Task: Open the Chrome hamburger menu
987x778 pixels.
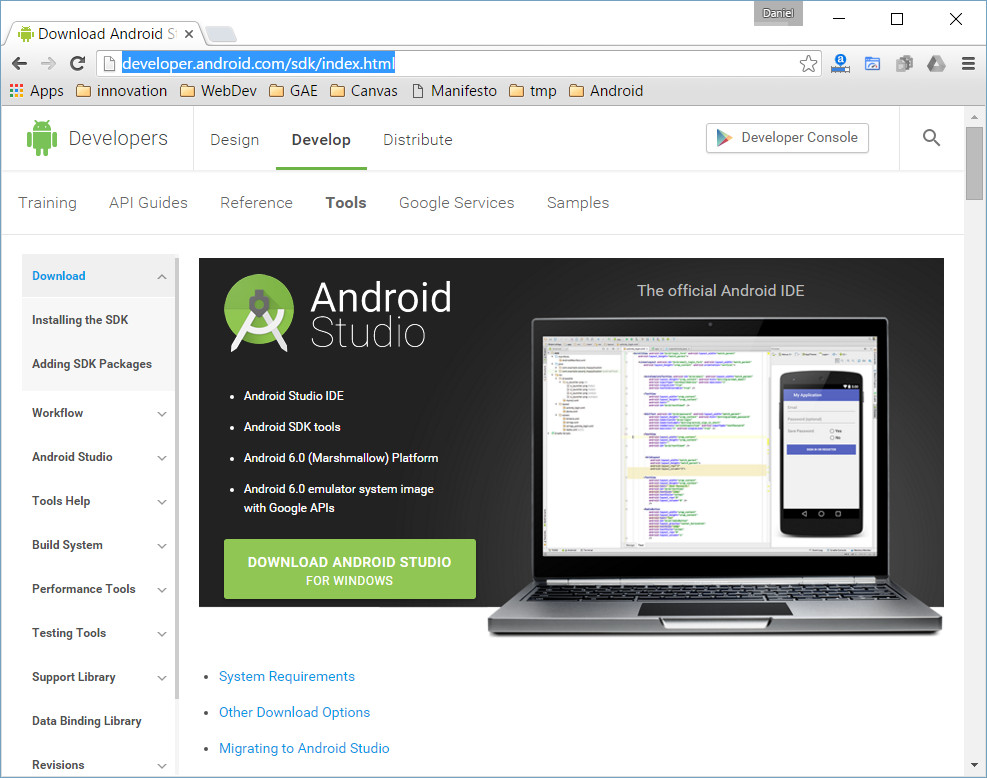Action: pyautogui.click(x=968, y=64)
